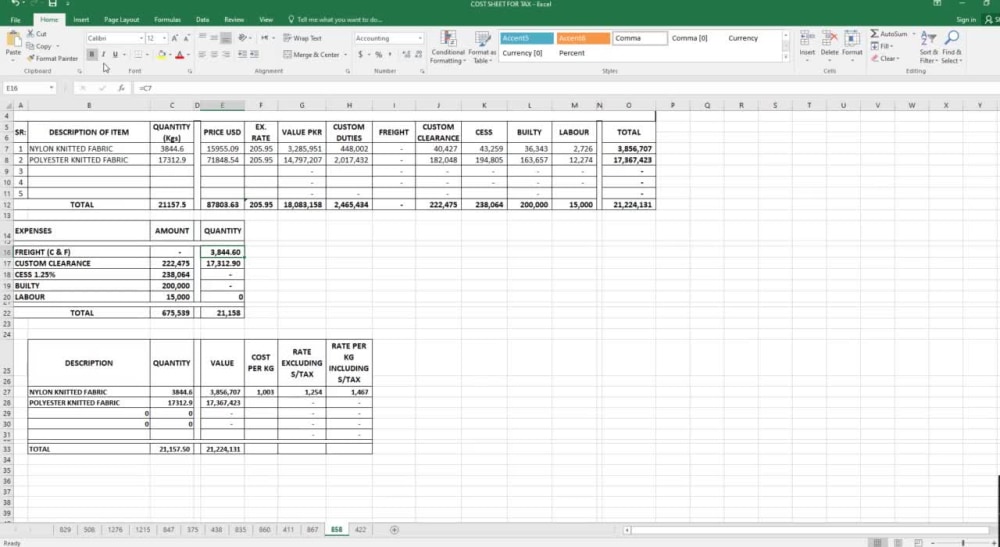Expand the Name Box dropdown arrow
This screenshot has width=1000, height=547.
51,88
